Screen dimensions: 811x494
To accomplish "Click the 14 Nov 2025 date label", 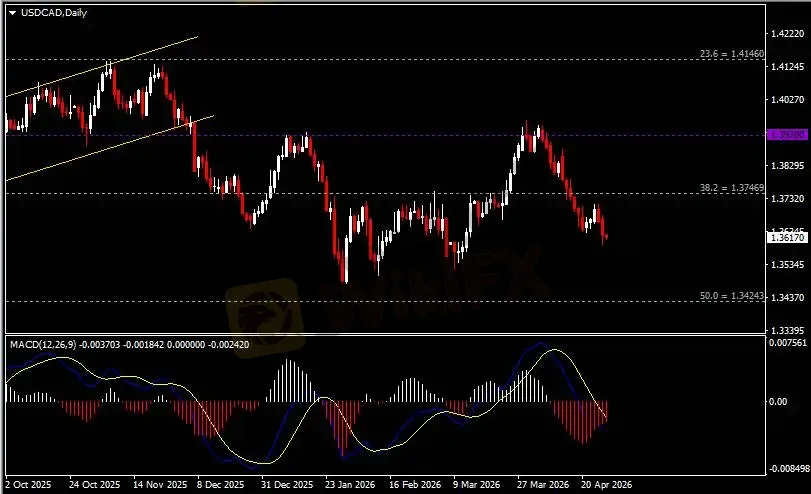I will (x=160, y=485).
